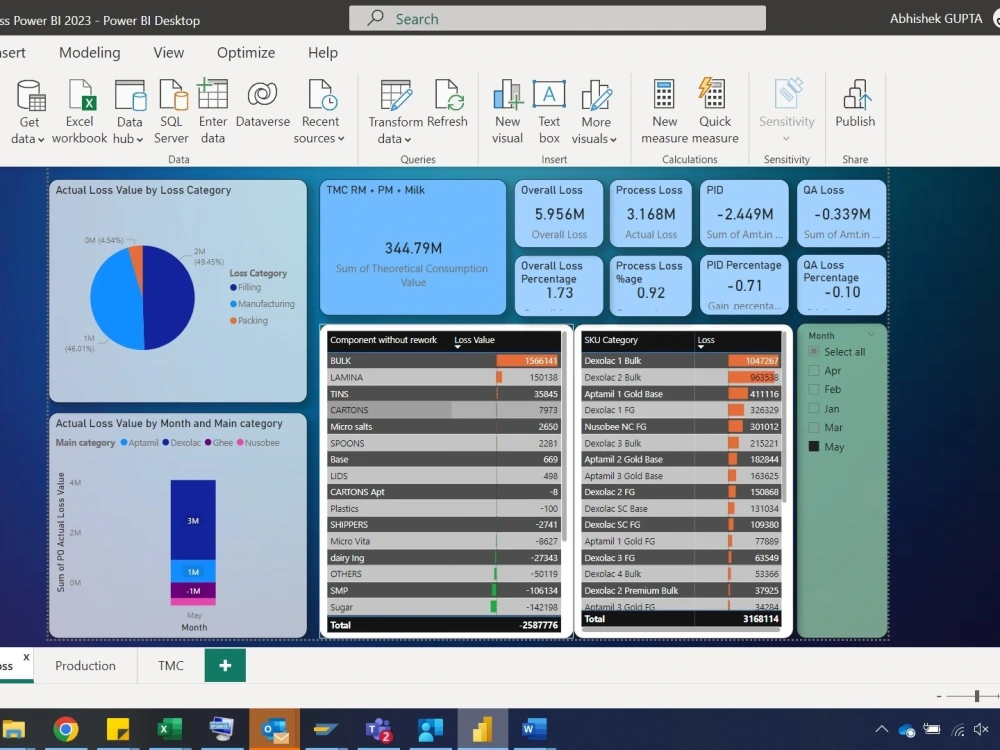This screenshot has width=1000, height=750.
Task: Check Feb in the Month slicer
Action: tap(812, 389)
